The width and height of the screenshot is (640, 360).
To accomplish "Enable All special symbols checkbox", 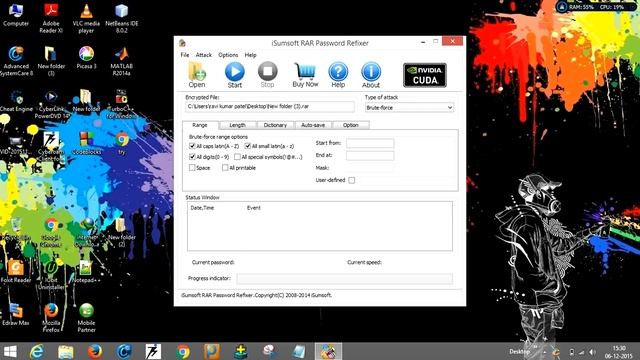I will 237,157.
